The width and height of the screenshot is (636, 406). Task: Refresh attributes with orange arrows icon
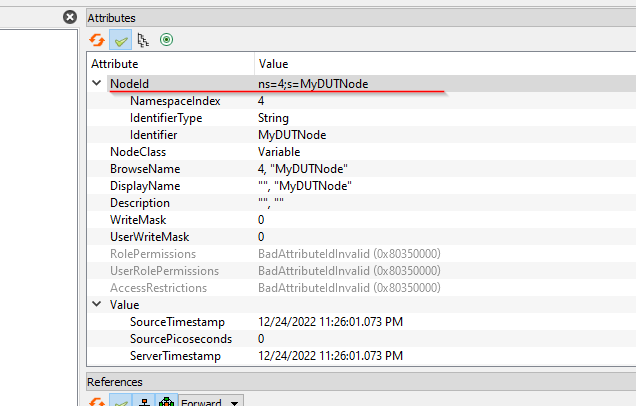tap(97, 40)
